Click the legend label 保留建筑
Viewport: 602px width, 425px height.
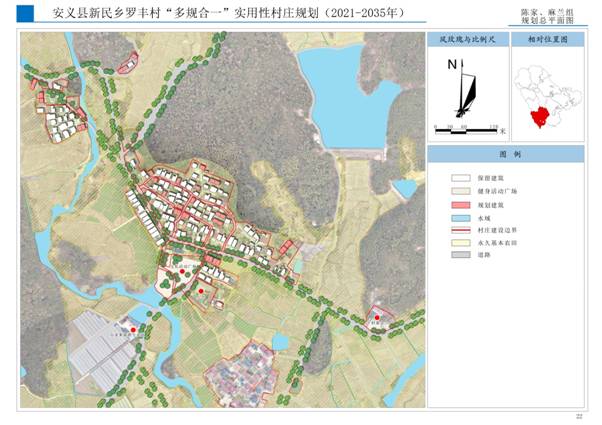491,178
